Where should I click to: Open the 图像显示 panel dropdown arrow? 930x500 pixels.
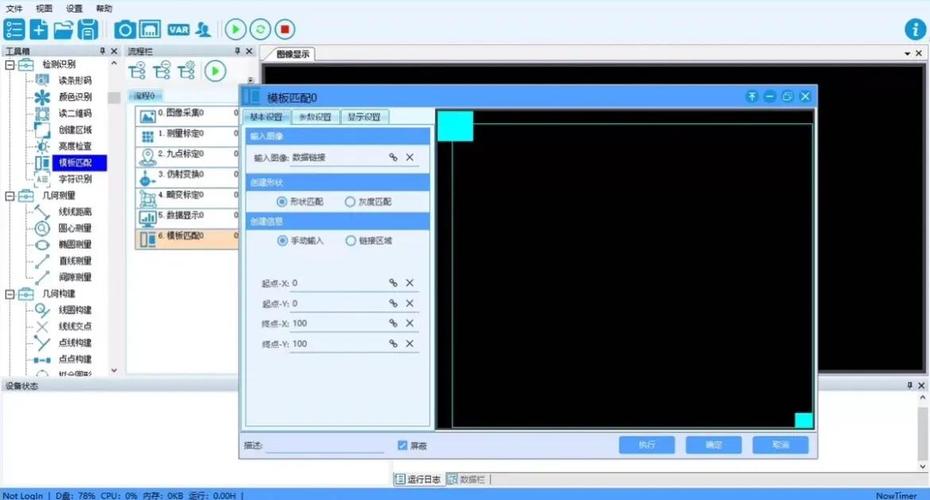tap(907, 53)
